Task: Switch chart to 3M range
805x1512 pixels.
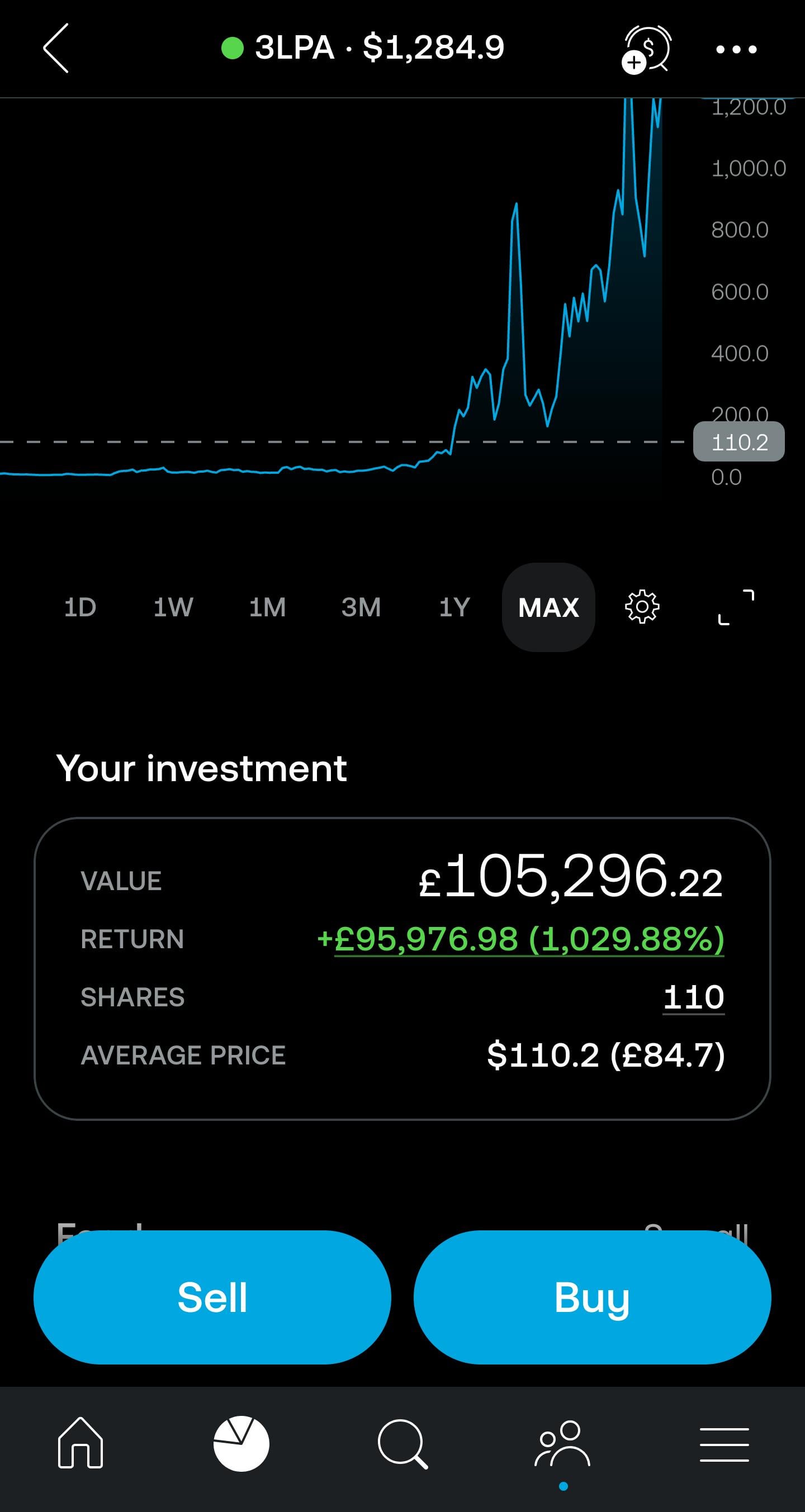Action: [x=361, y=607]
